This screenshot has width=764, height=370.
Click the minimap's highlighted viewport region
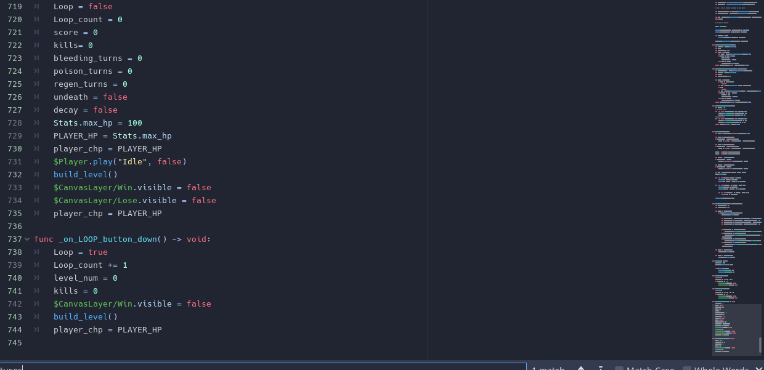coord(737,330)
